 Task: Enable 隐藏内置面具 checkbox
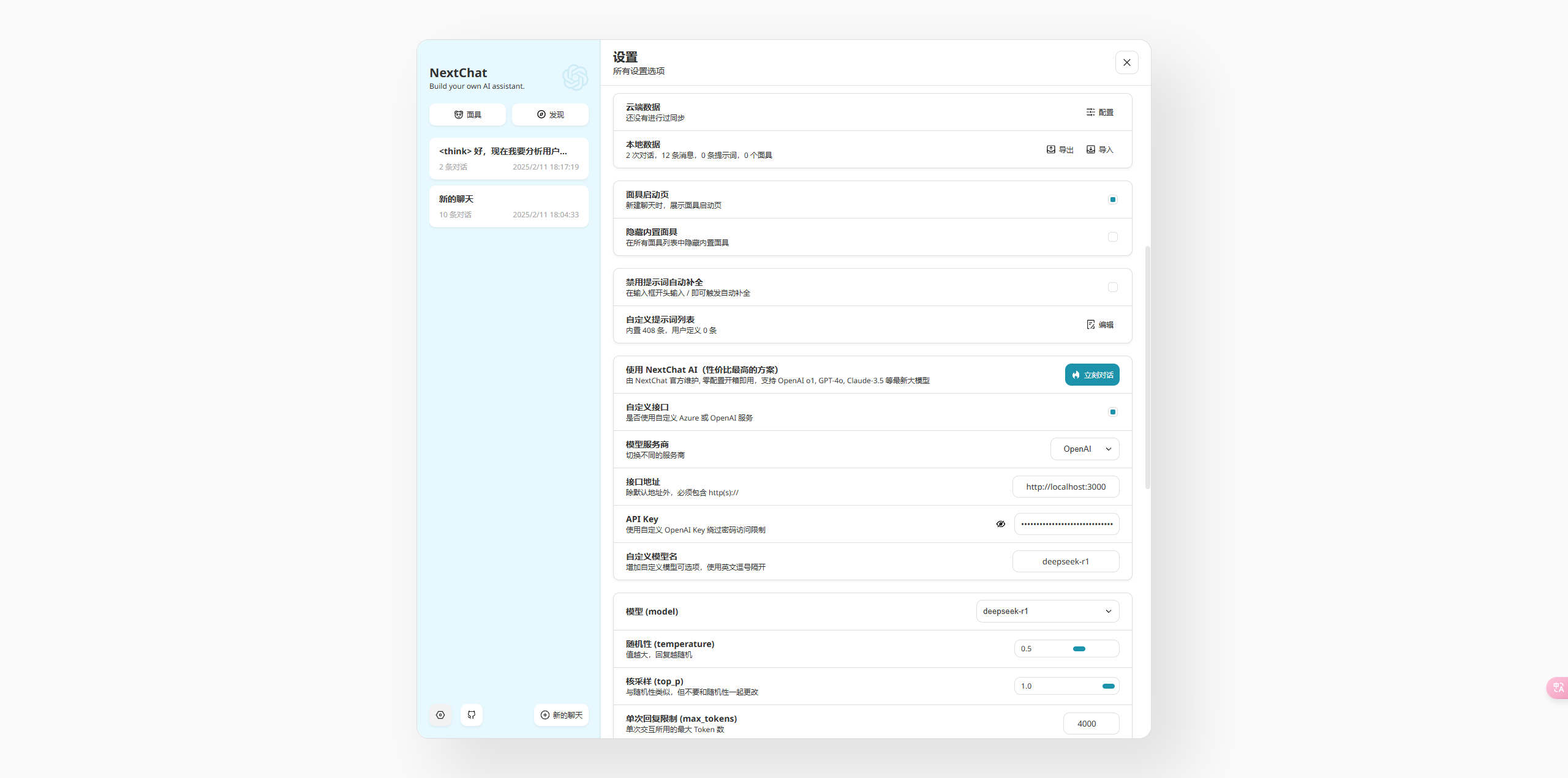(1113, 237)
